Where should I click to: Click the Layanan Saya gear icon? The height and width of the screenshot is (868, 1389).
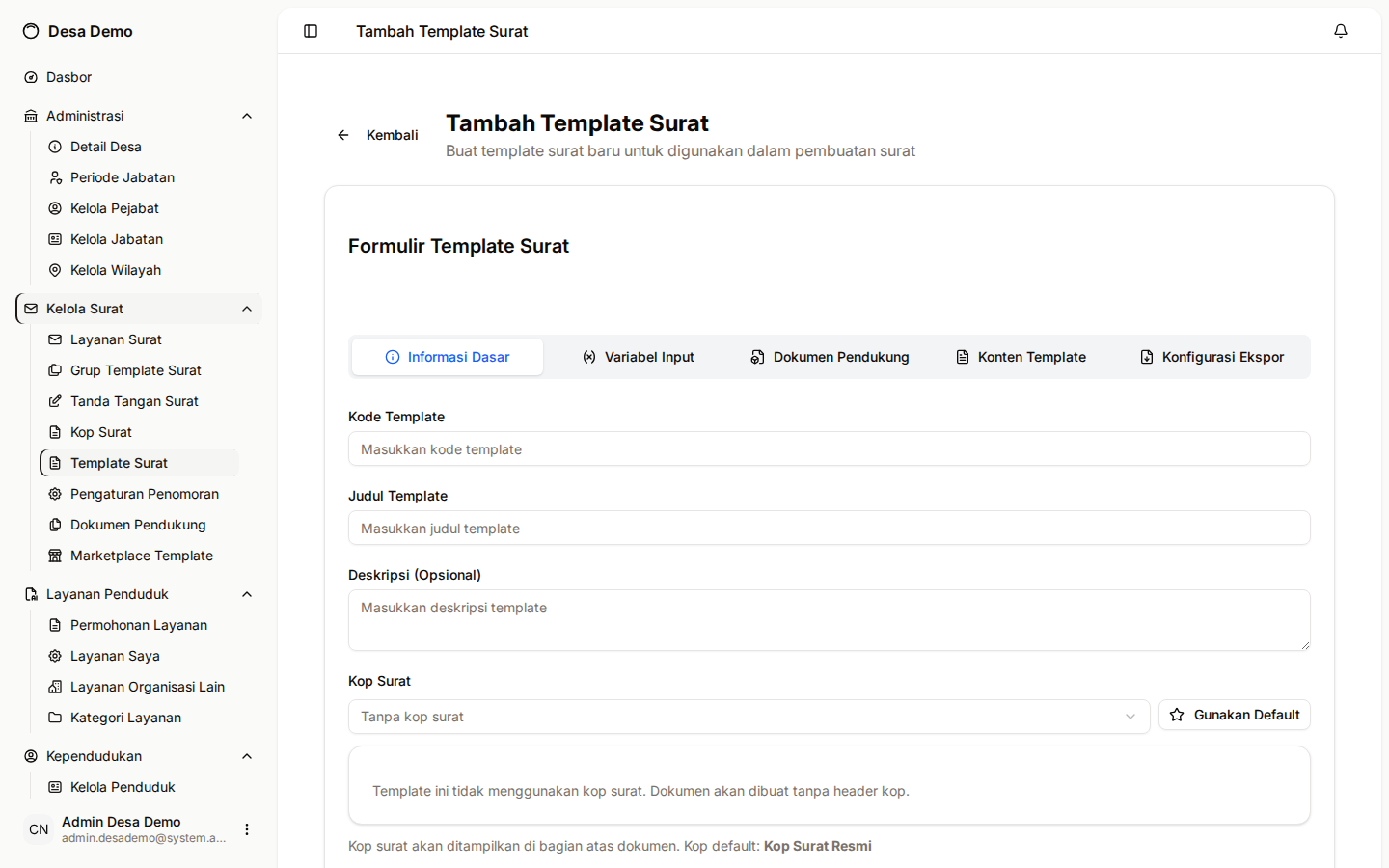point(55,656)
